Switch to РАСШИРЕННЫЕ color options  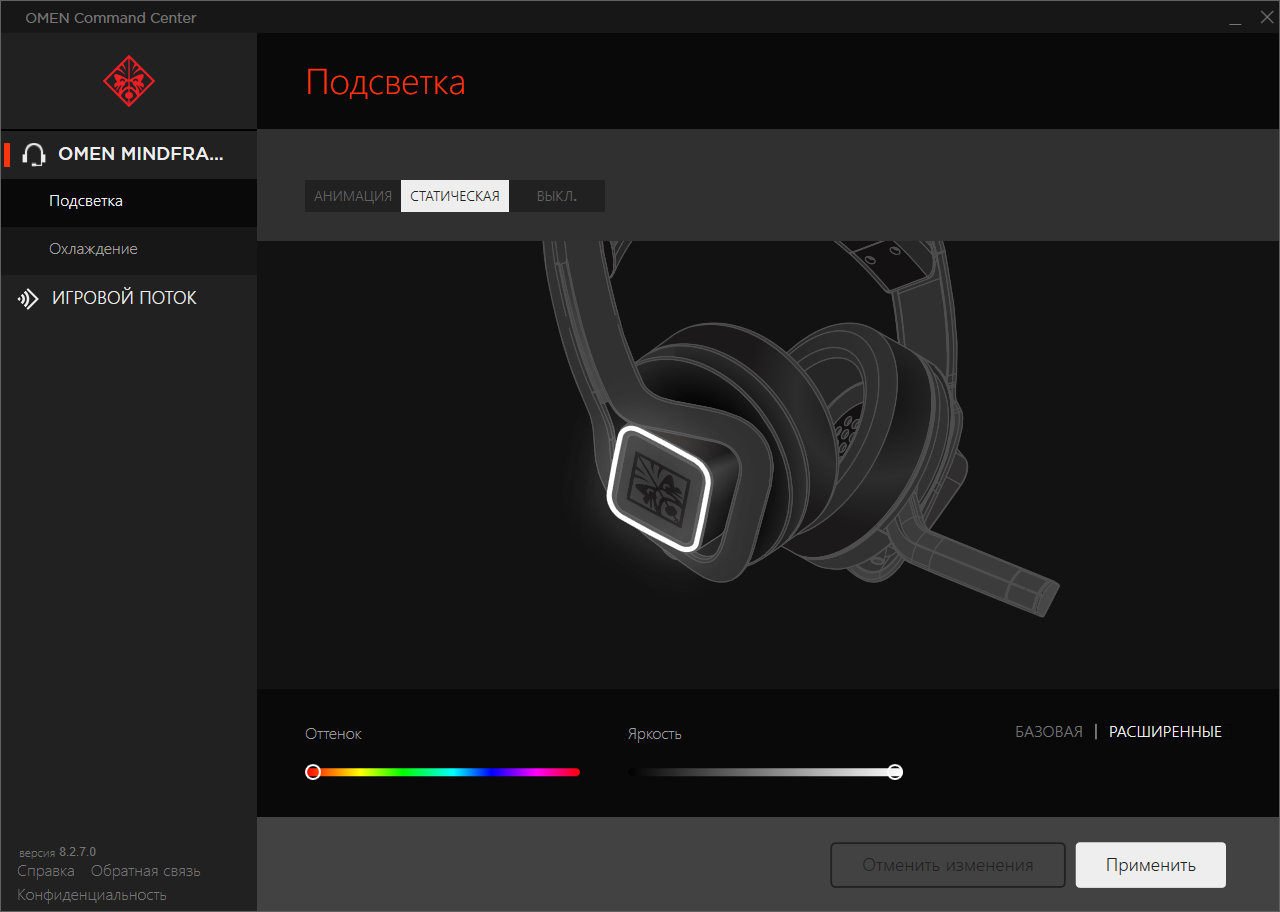click(x=1165, y=732)
